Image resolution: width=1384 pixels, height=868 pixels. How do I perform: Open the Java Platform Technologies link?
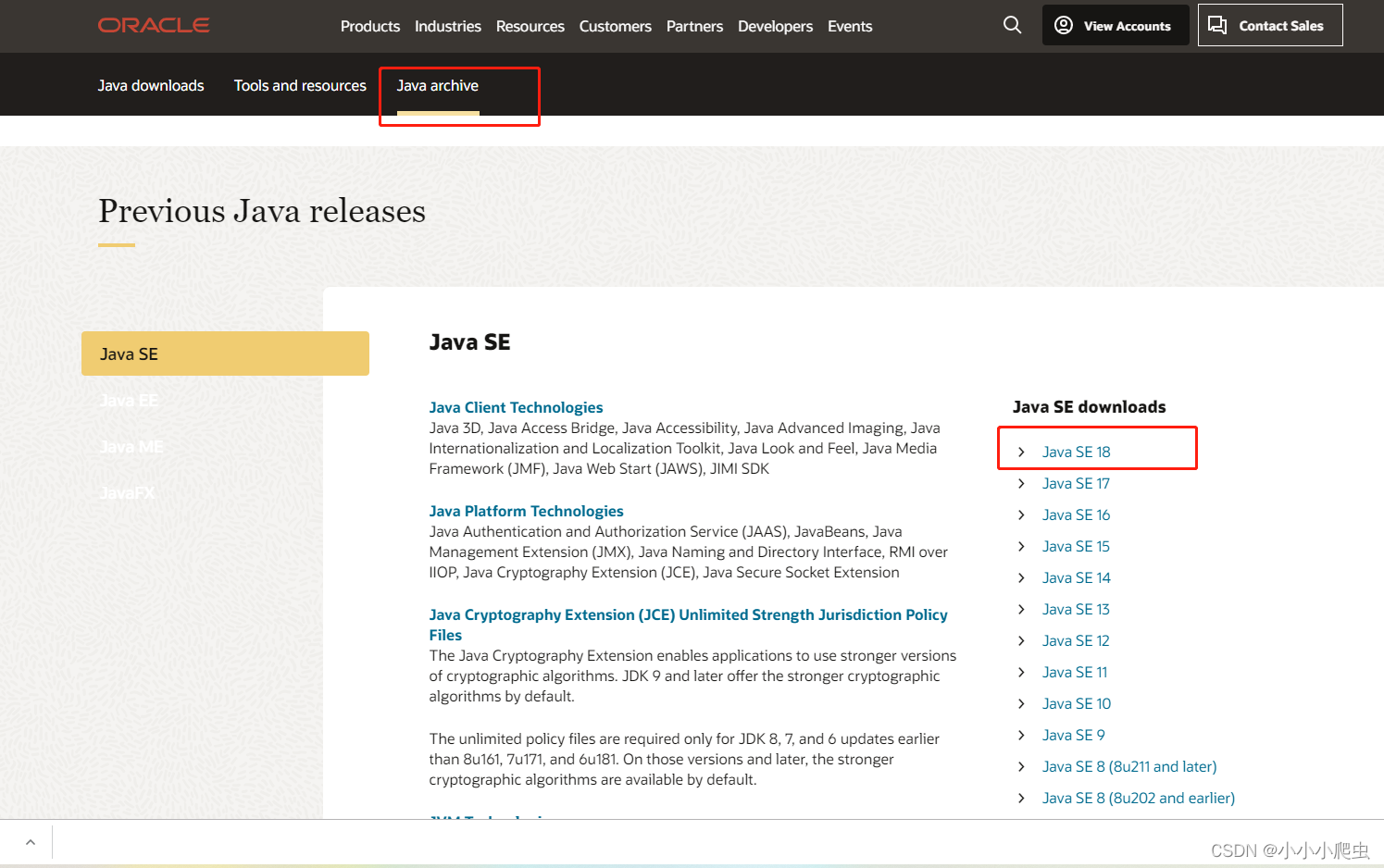click(526, 511)
